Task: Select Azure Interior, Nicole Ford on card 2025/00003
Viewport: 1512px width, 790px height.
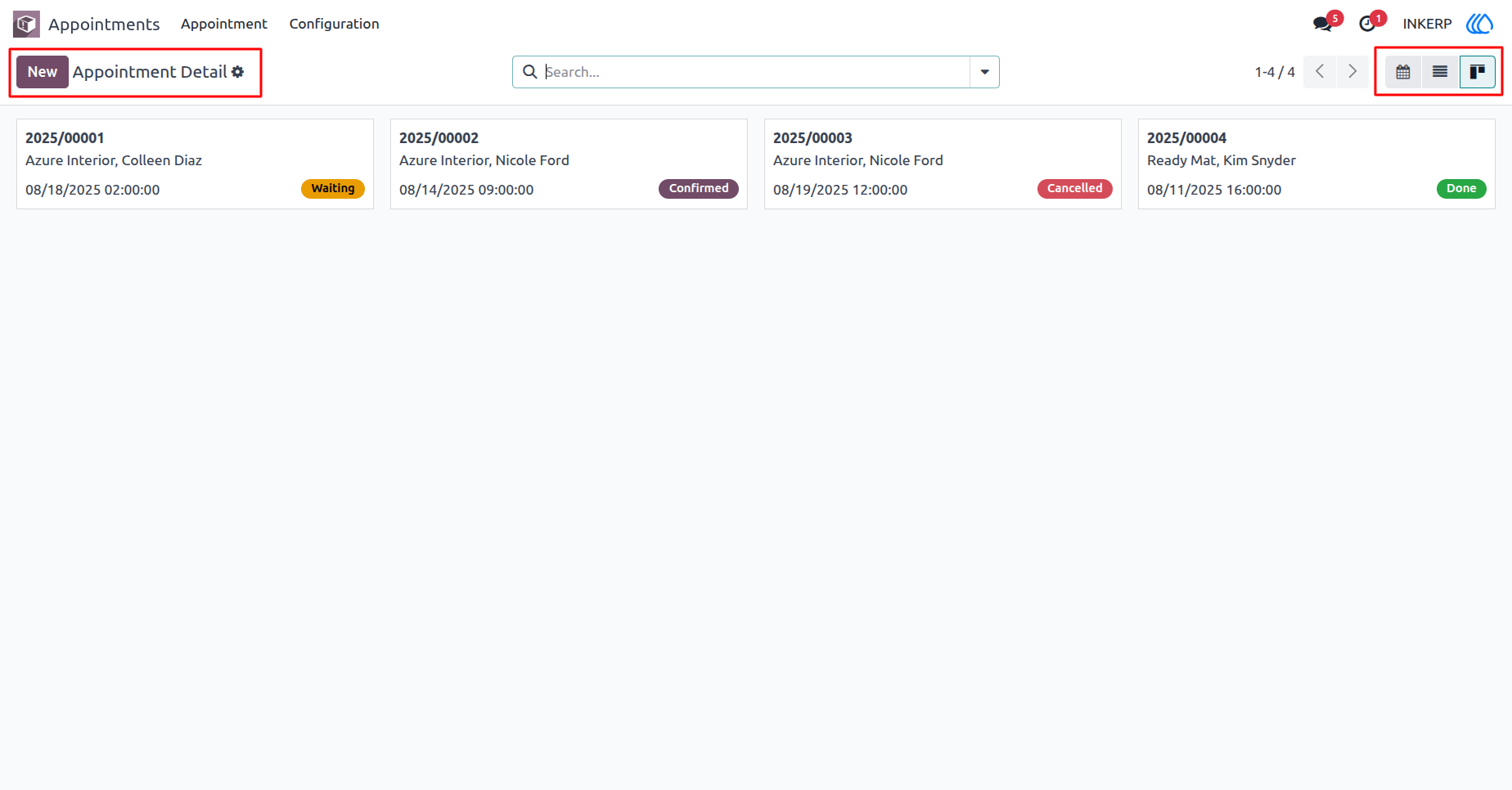Action: 858,160
